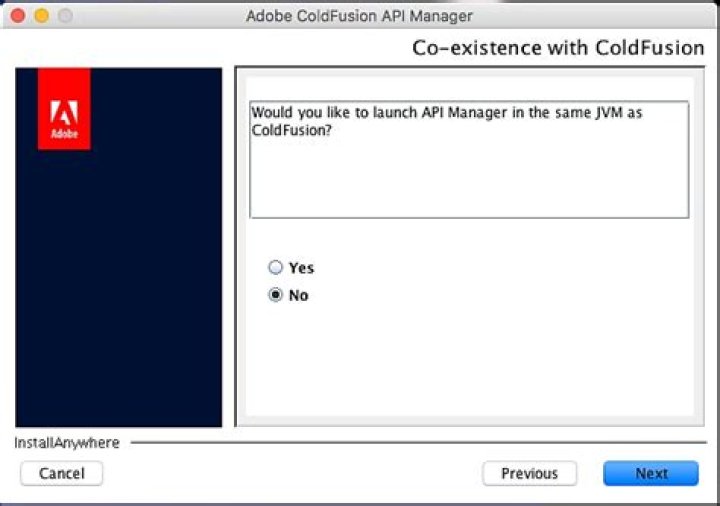Select the No radio button

tap(275, 294)
